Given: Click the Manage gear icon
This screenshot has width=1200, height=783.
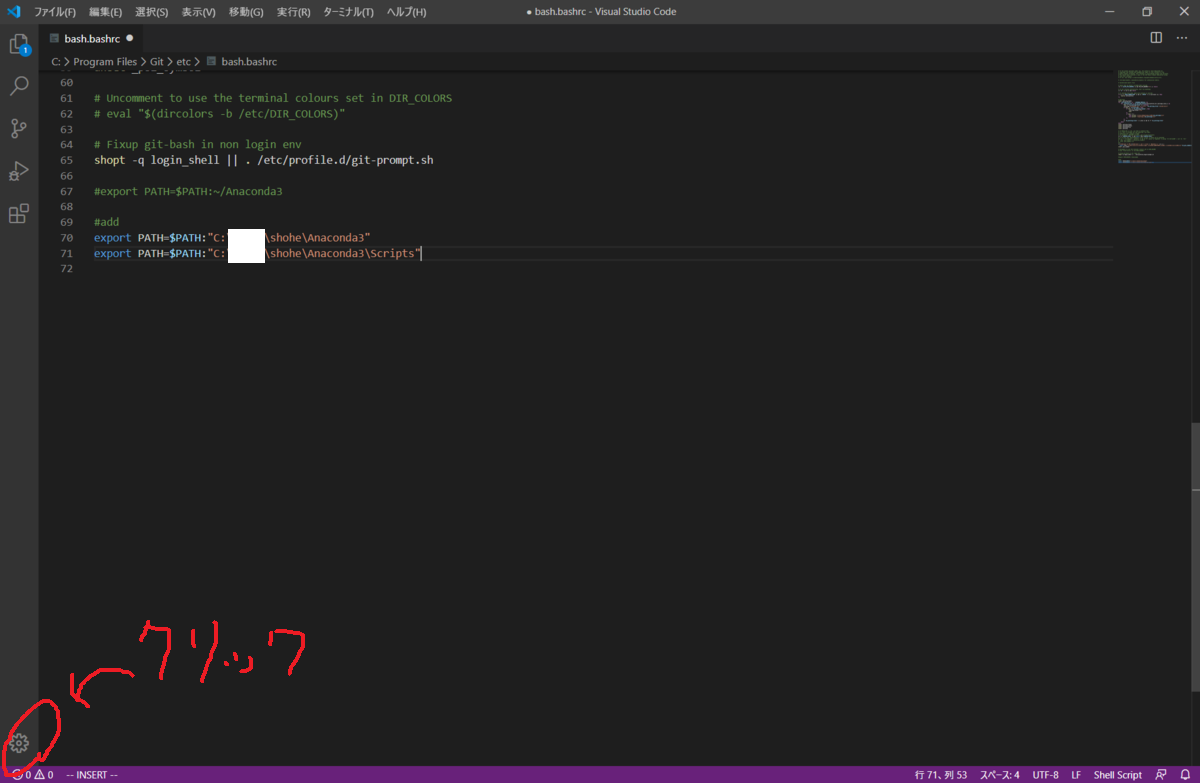Looking at the screenshot, I should [x=19, y=743].
